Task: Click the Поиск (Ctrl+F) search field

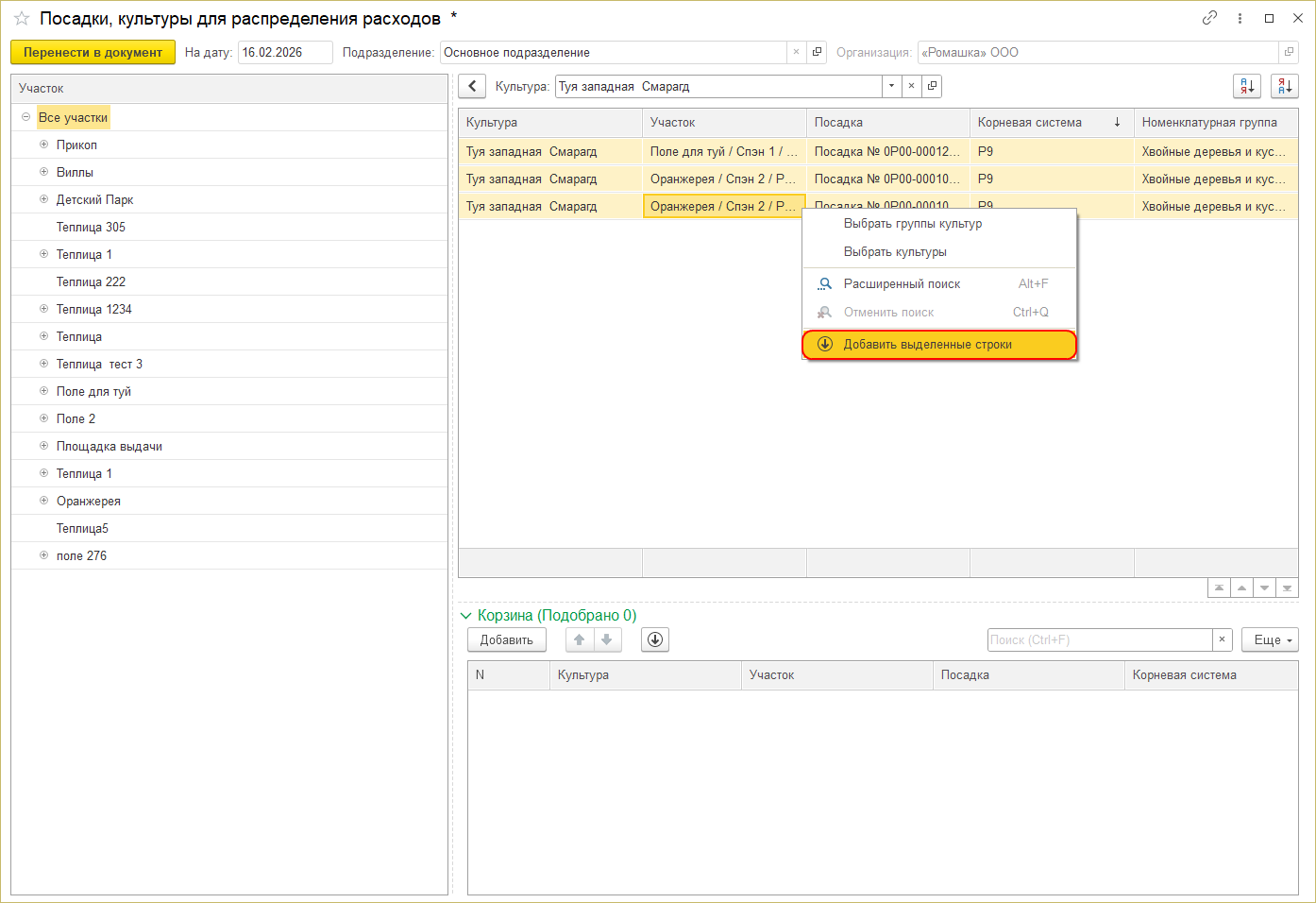Action: 1099,639
